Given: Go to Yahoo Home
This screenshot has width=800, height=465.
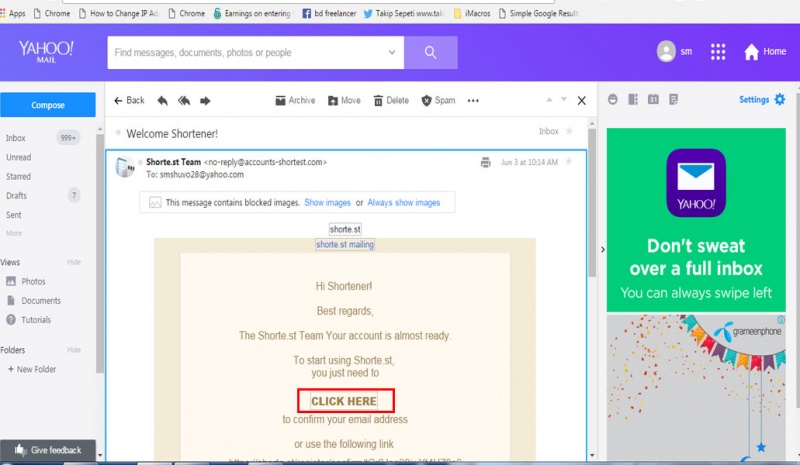Looking at the screenshot, I should [765, 52].
